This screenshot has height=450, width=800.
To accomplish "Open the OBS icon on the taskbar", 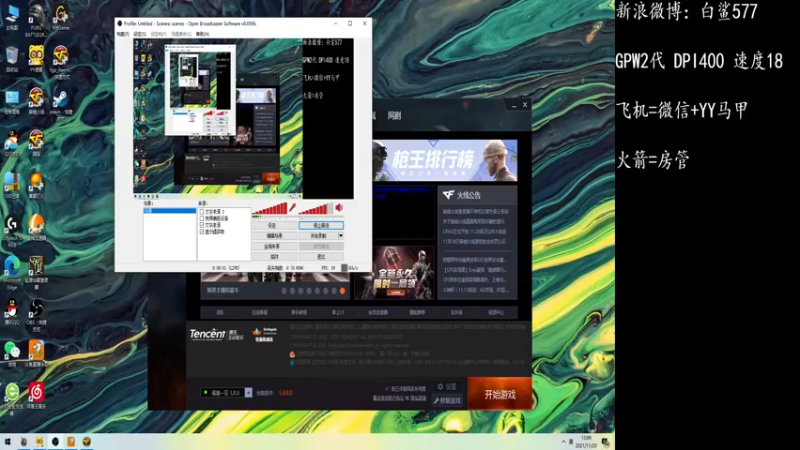I will point(55,441).
